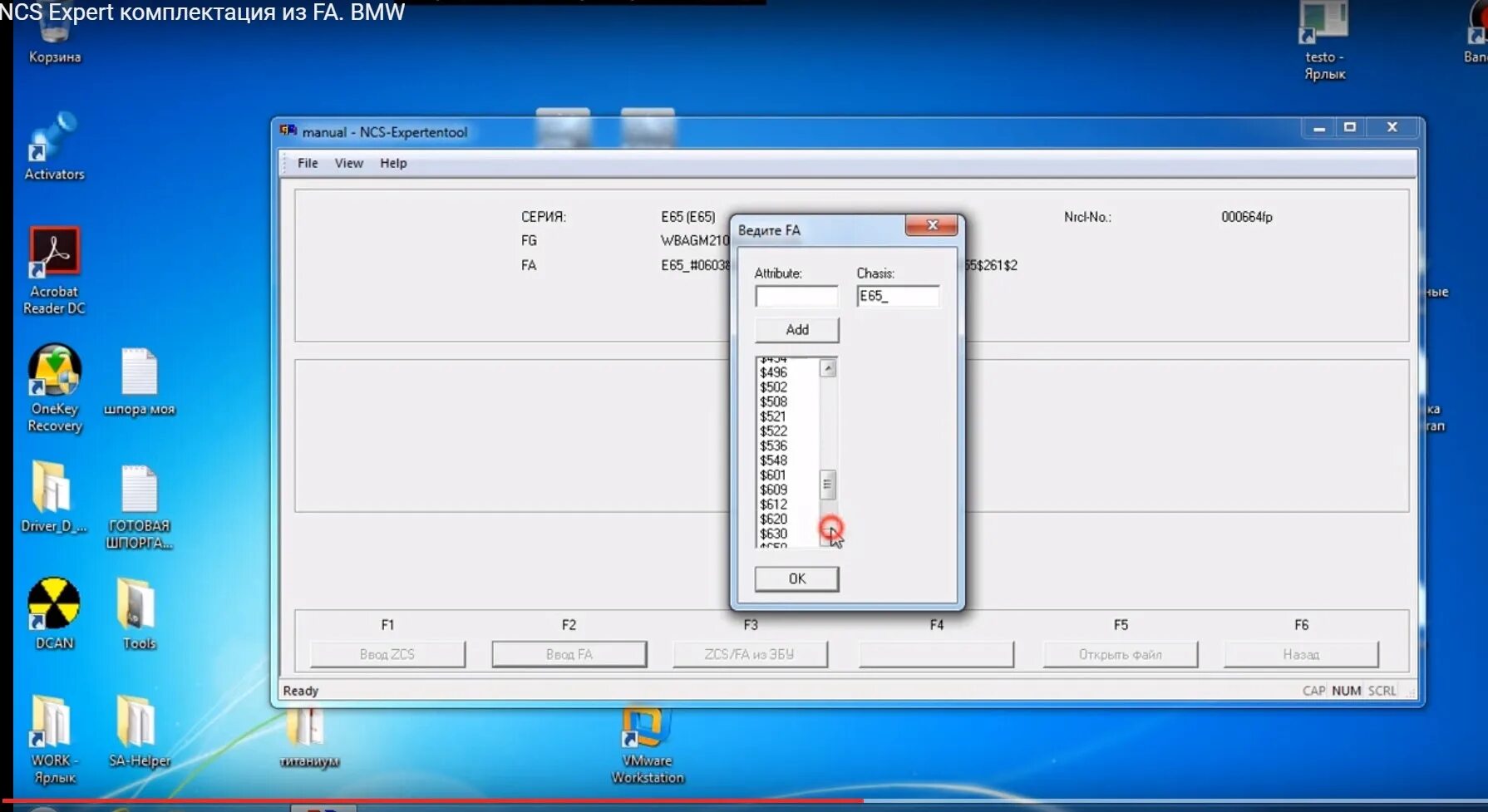Click the E65 (E65) series value

688,217
